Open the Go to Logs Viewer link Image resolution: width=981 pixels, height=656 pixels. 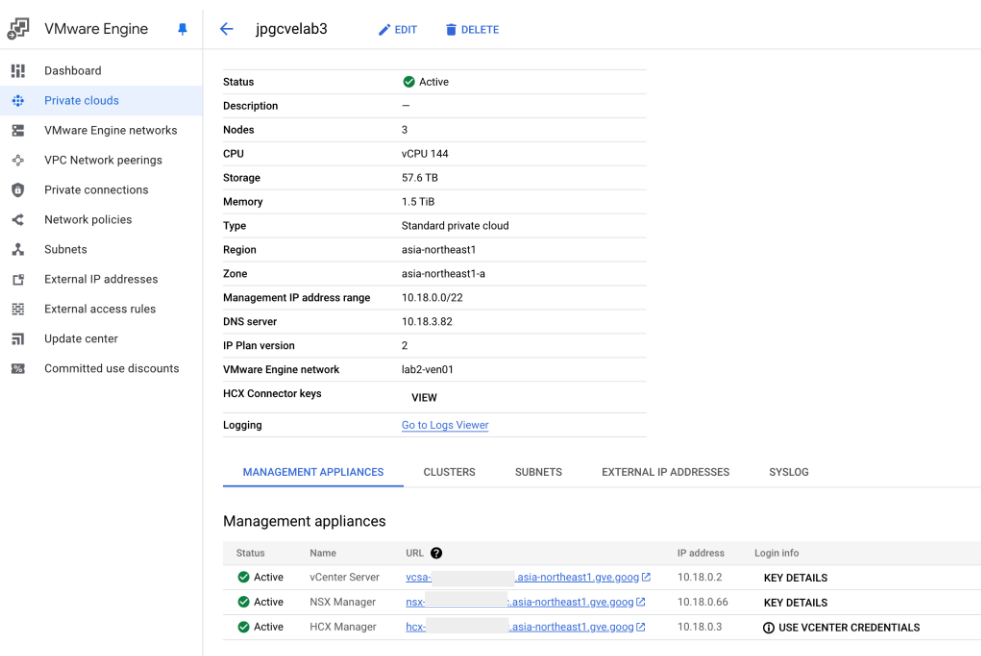pyautogui.click(x=445, y=425)
